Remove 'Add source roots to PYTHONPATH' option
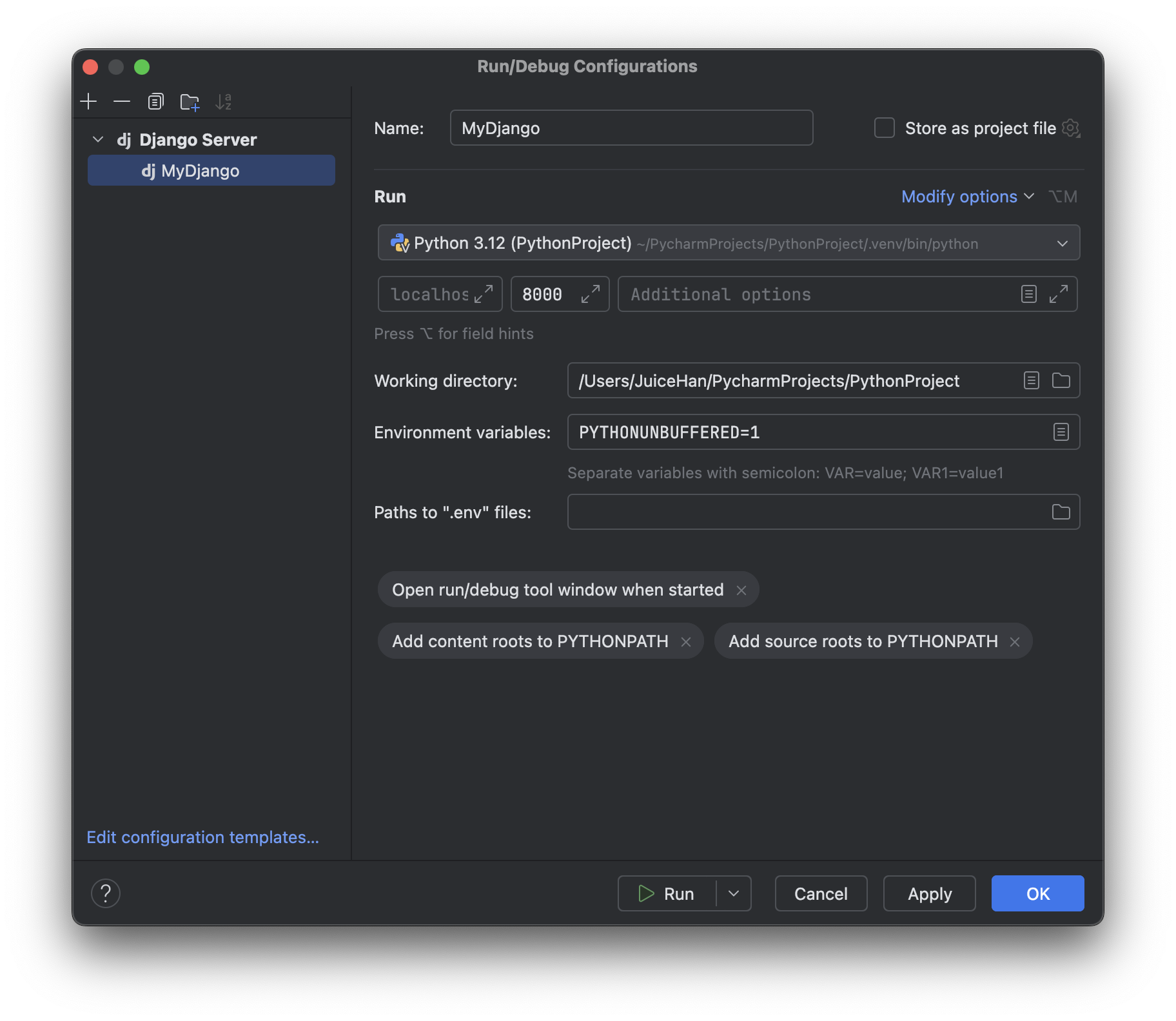The height and width of the screenshot is (1021, 1176). point(1015,641)
